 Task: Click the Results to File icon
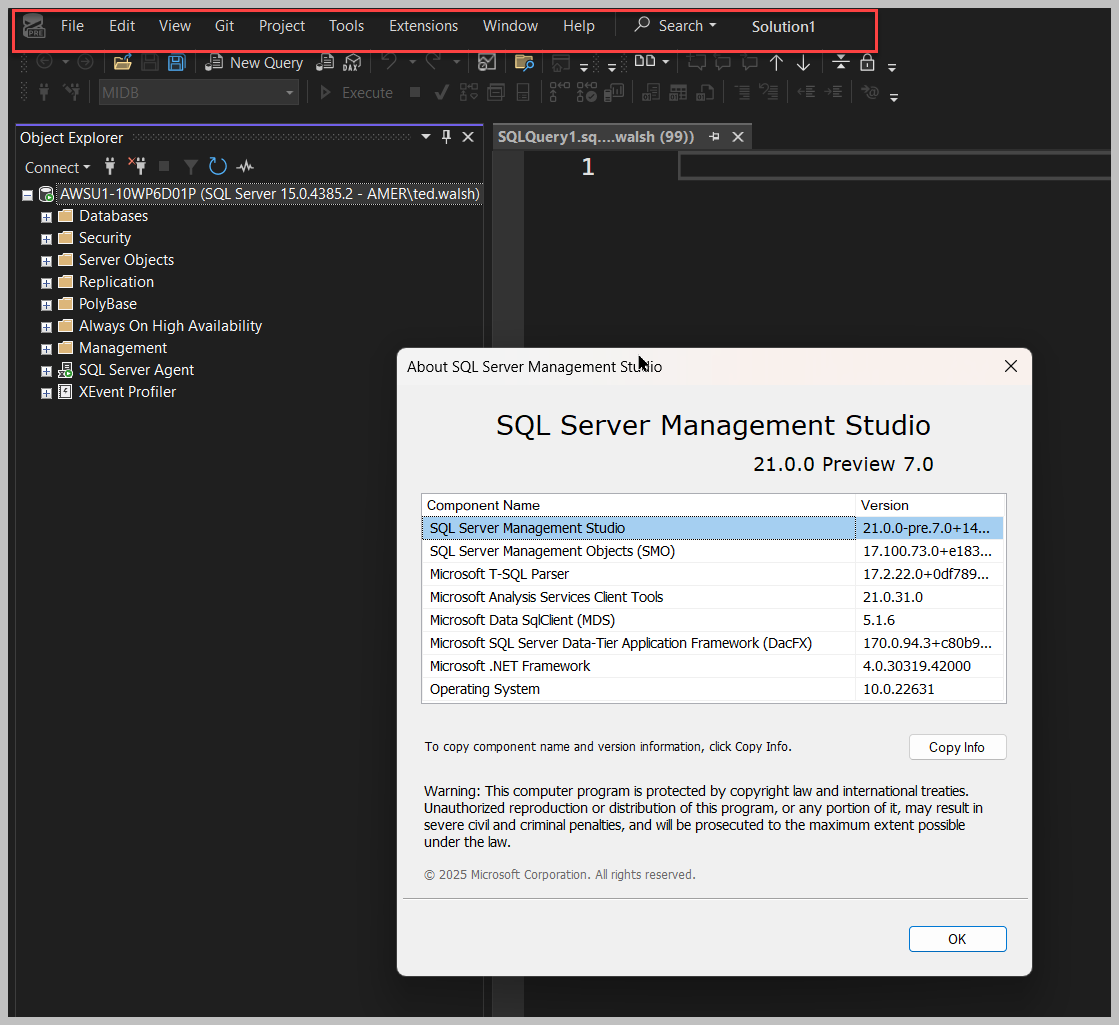pyautogui.click(x=705, y=92)
